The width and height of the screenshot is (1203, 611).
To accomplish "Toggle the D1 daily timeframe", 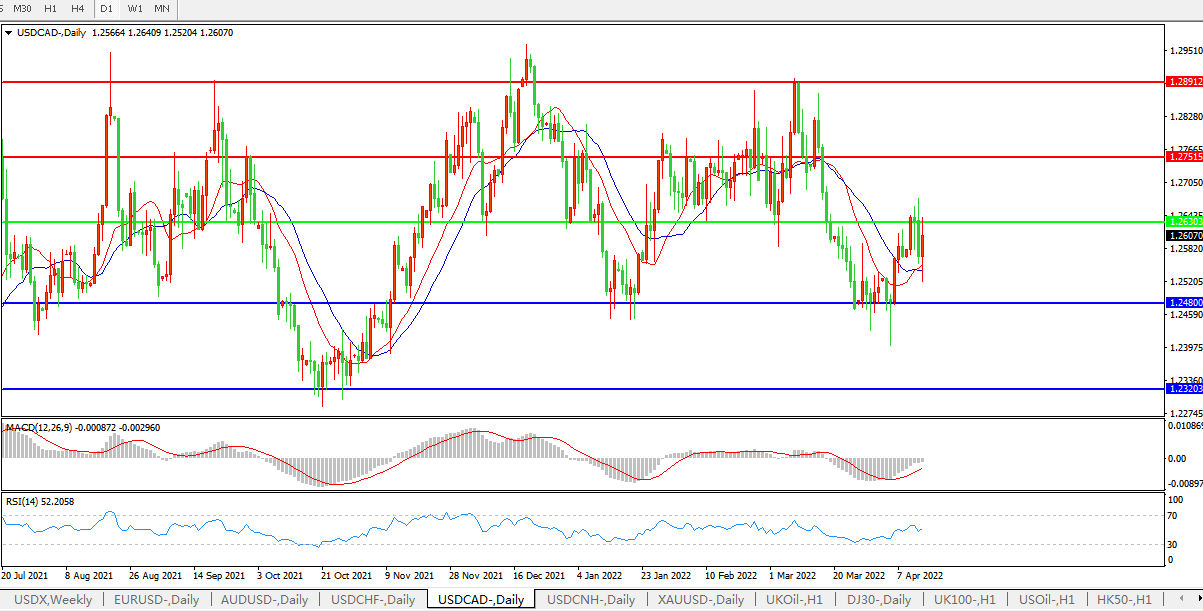I will click(108, 9).
